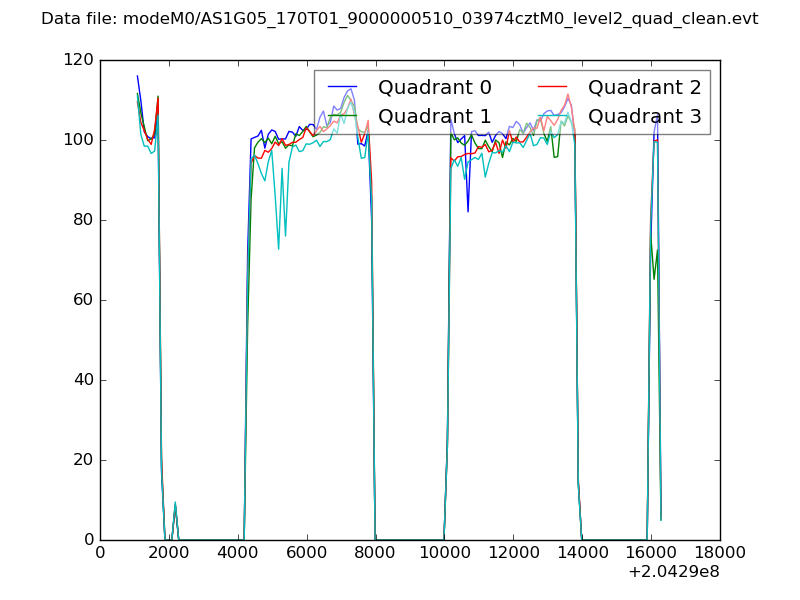Click the y-axis tick label 40
800x600 pixels.
[x=85, y=380]
